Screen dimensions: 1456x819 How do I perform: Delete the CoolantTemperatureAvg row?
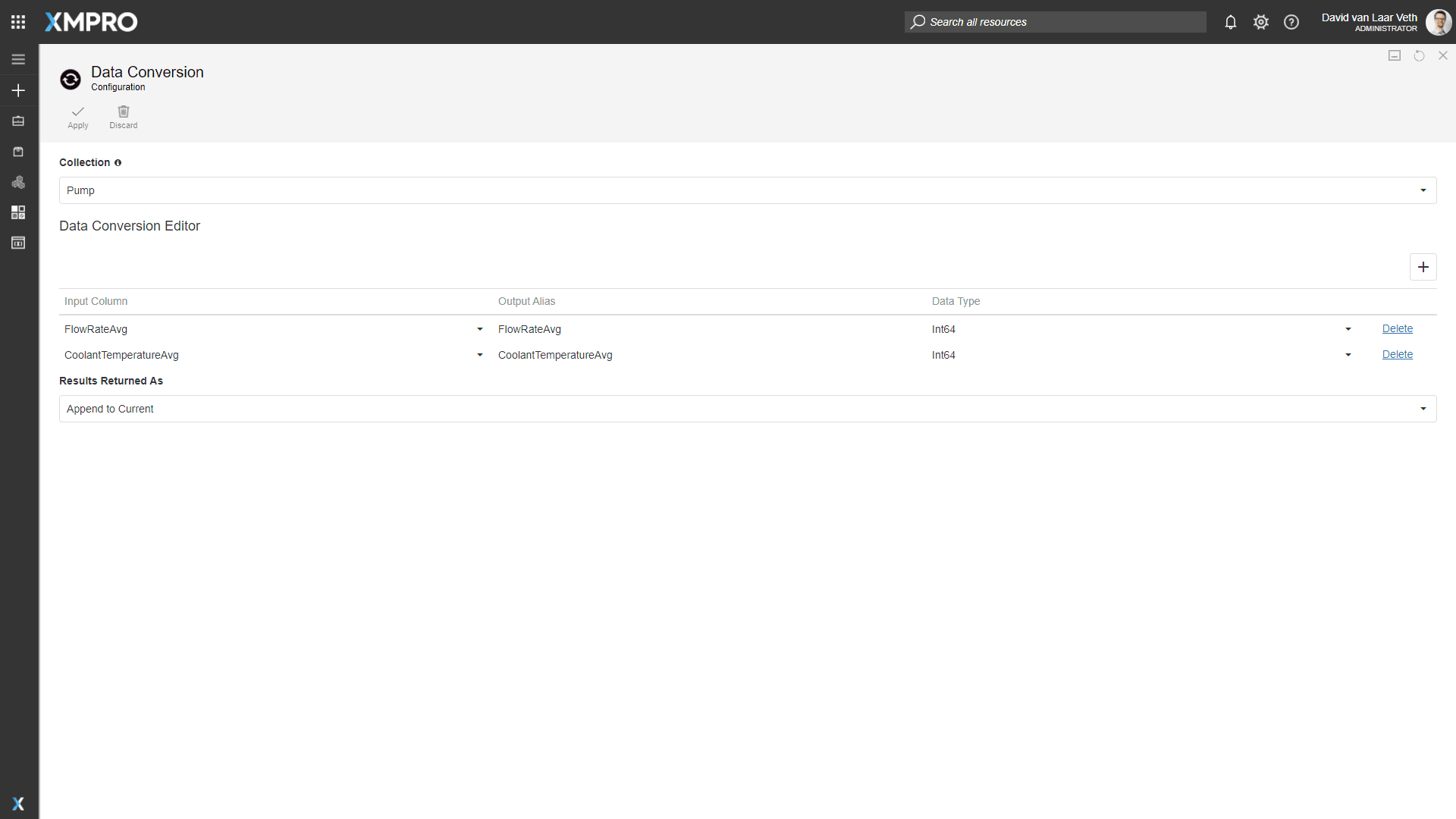pyautogui.click(x=1397, y=354)
